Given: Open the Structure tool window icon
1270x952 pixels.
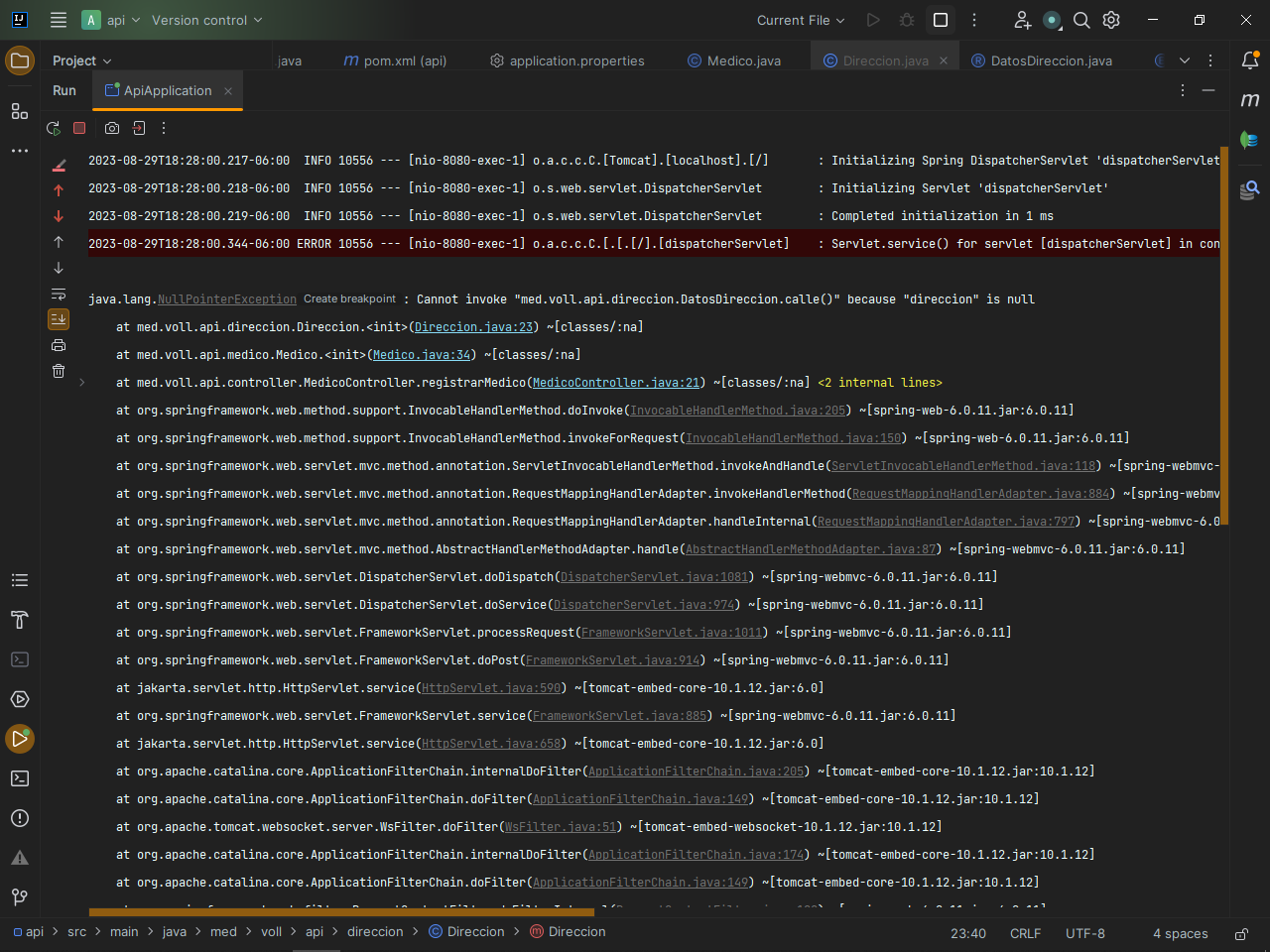Looking at the screenshot, I should coord(20,111).
